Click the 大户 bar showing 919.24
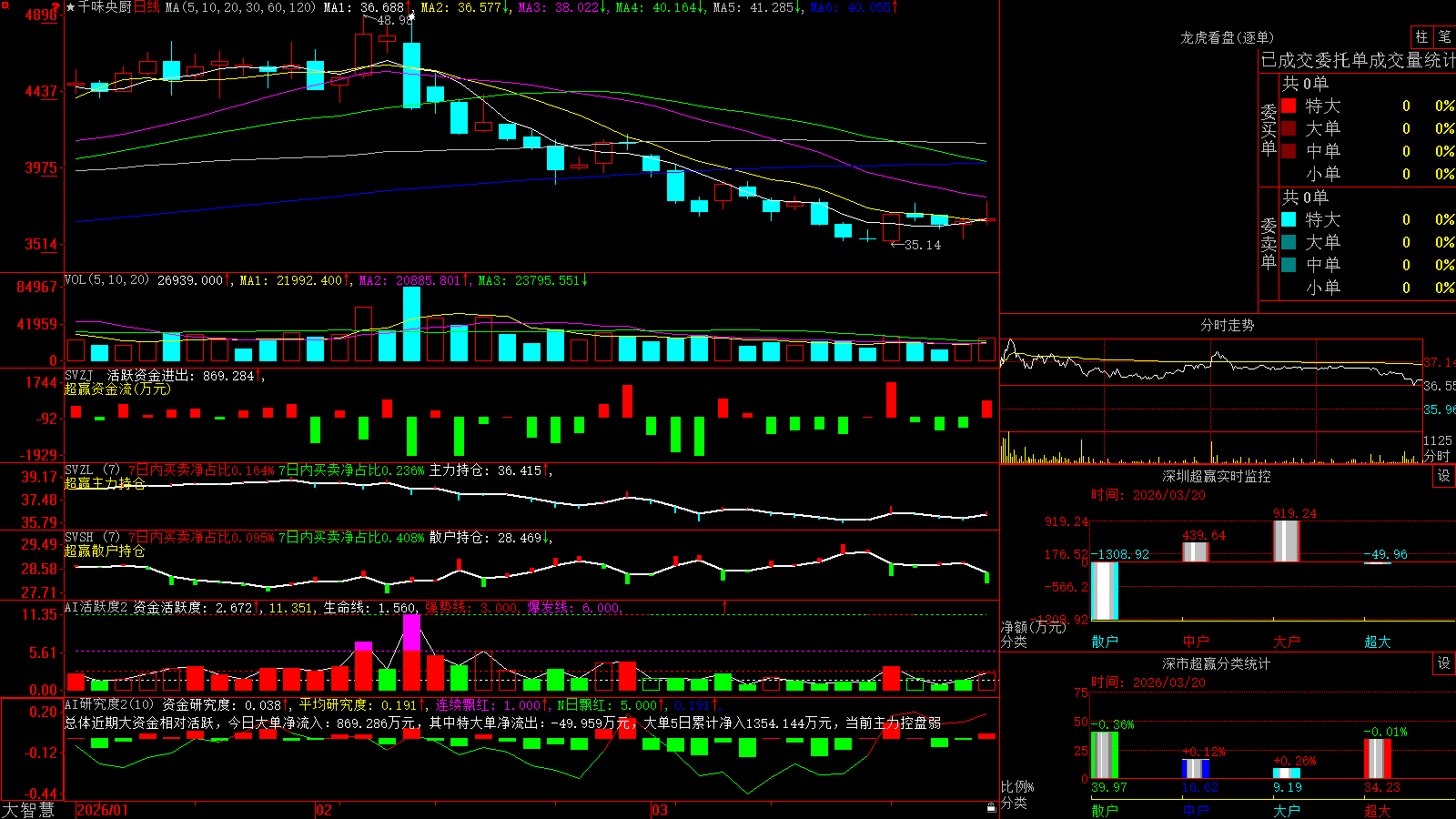Viewport: 1456px width, 819px height. (1287, 541)
